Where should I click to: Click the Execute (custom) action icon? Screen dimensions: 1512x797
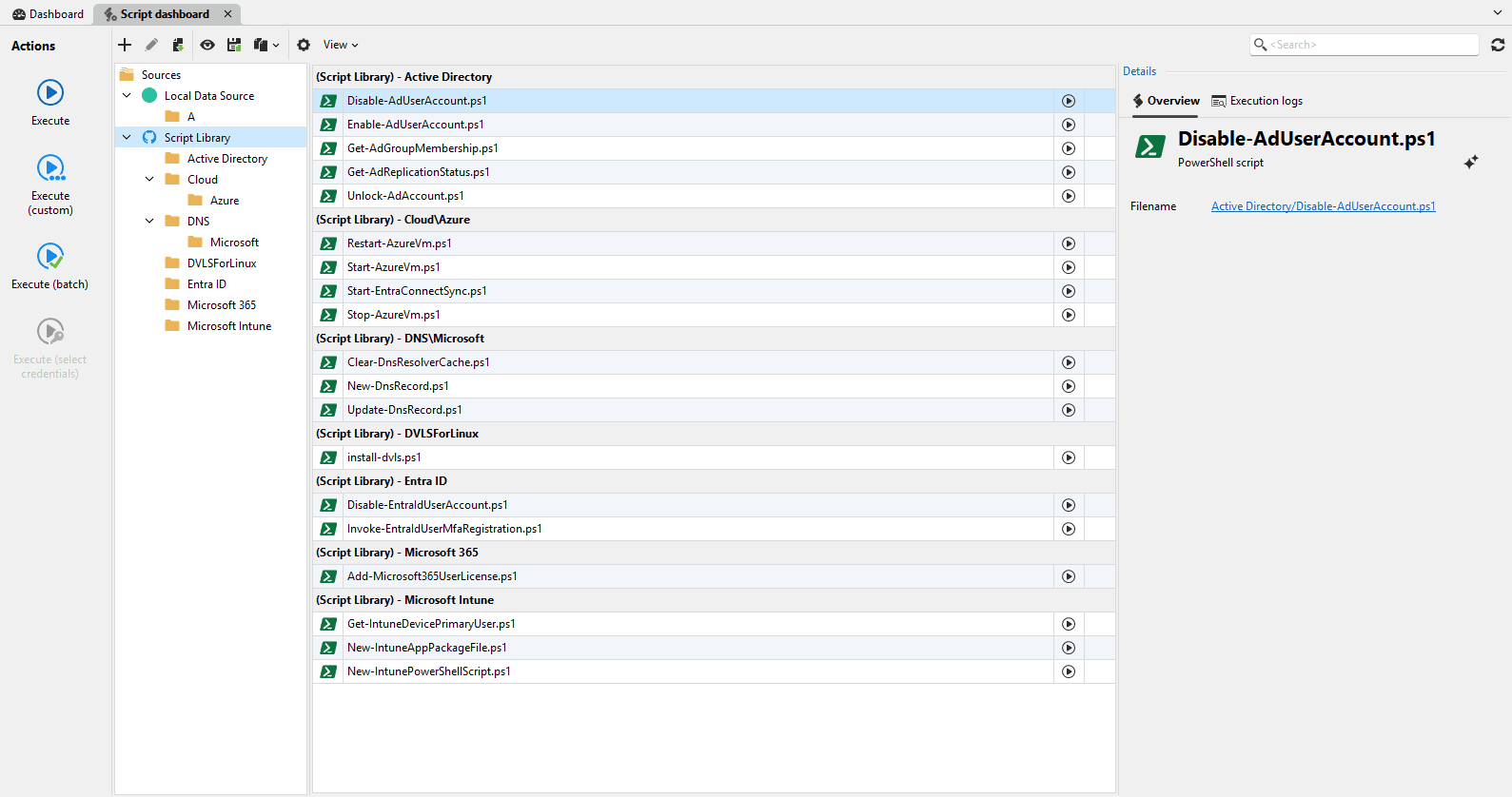tap(50, 168)
